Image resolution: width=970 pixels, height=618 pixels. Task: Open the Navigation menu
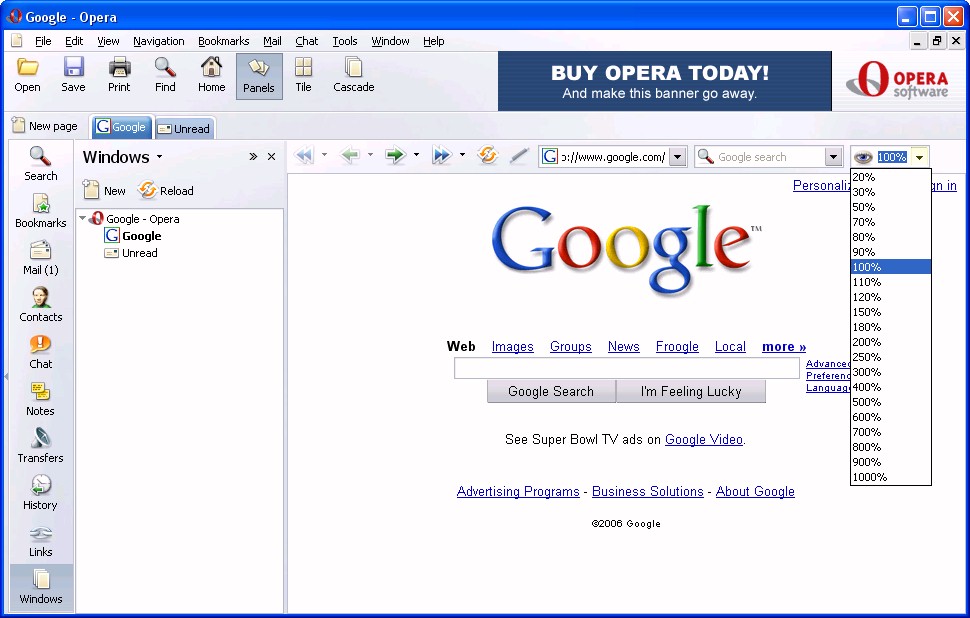click(x=158, y=41)
